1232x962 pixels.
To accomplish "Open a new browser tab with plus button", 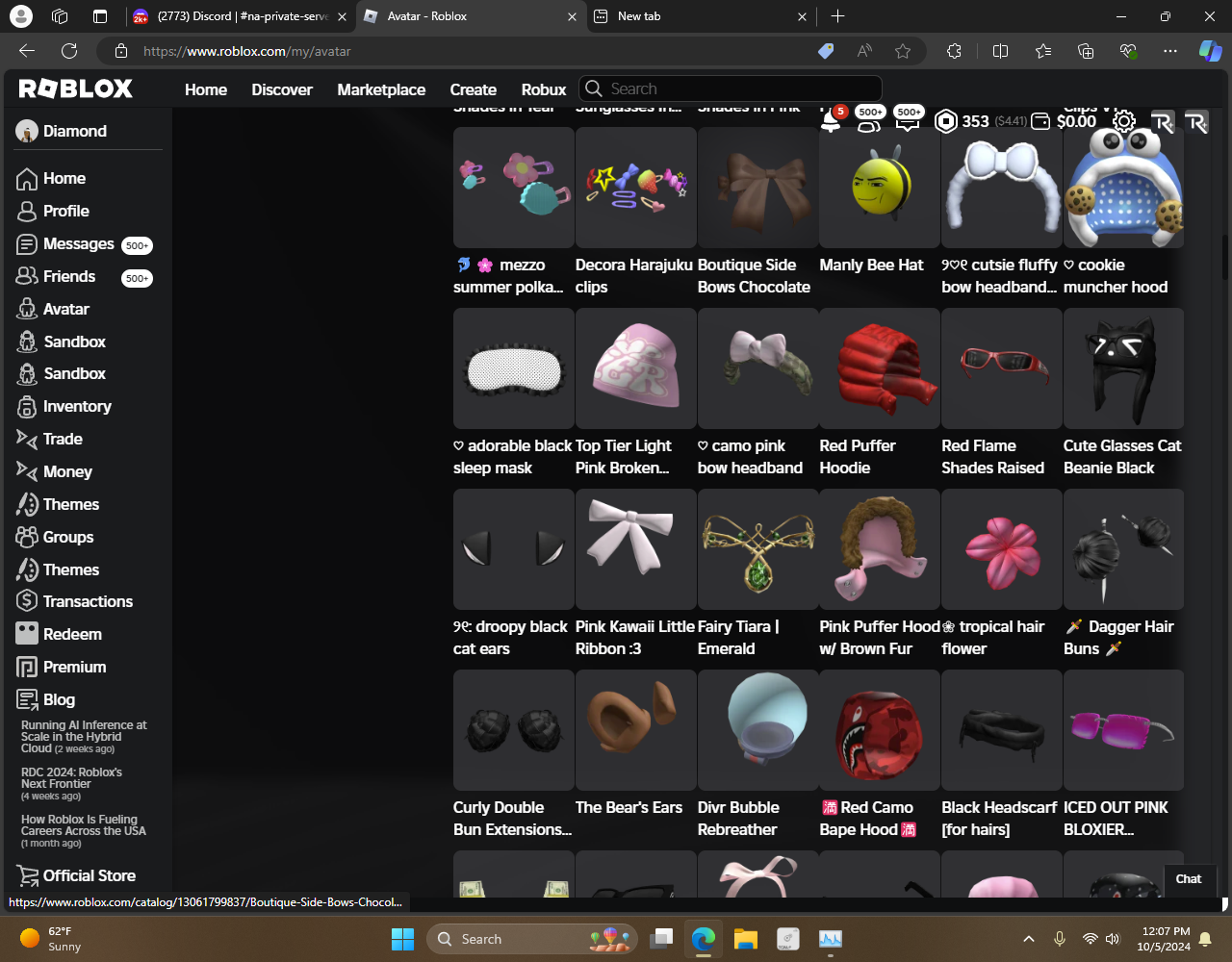I will click(x=837, y=16).
